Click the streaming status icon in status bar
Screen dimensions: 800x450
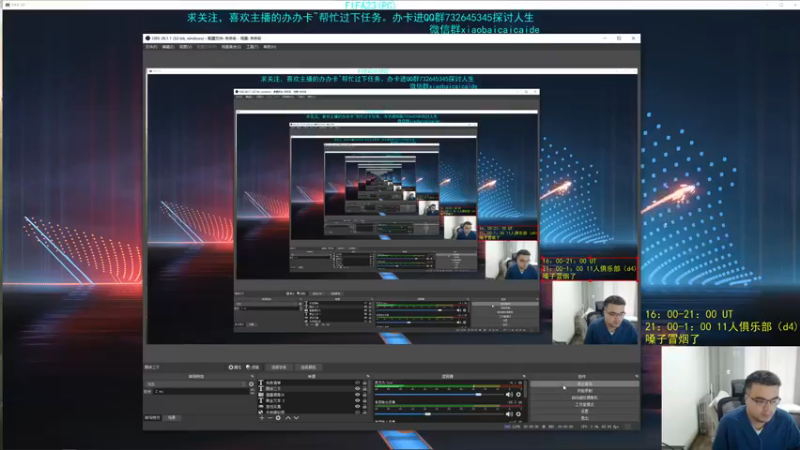coord(507,427)
